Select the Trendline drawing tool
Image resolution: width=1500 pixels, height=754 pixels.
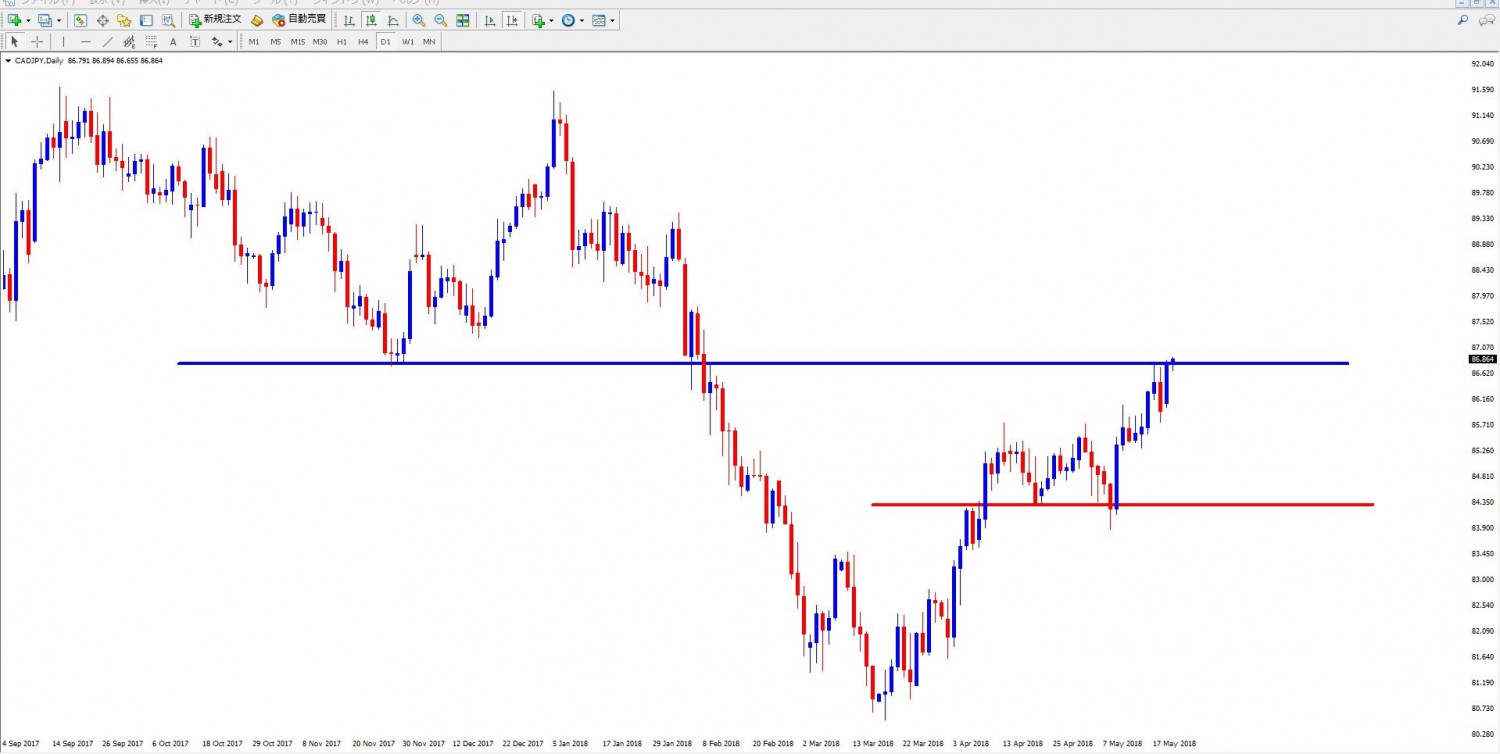[108, 41]
